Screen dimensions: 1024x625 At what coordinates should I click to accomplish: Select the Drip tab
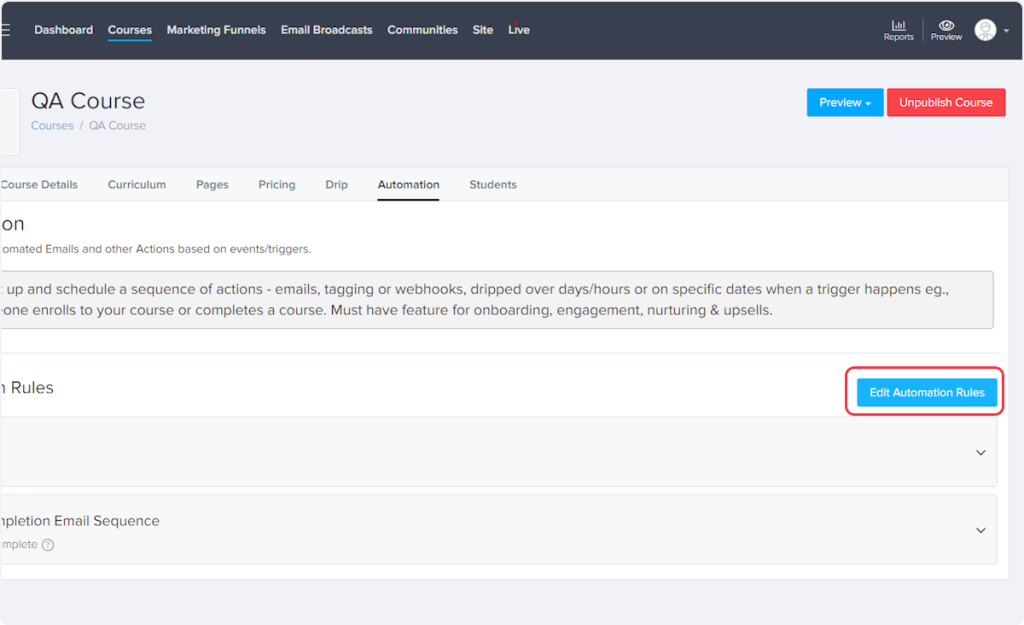coord(336,184)
